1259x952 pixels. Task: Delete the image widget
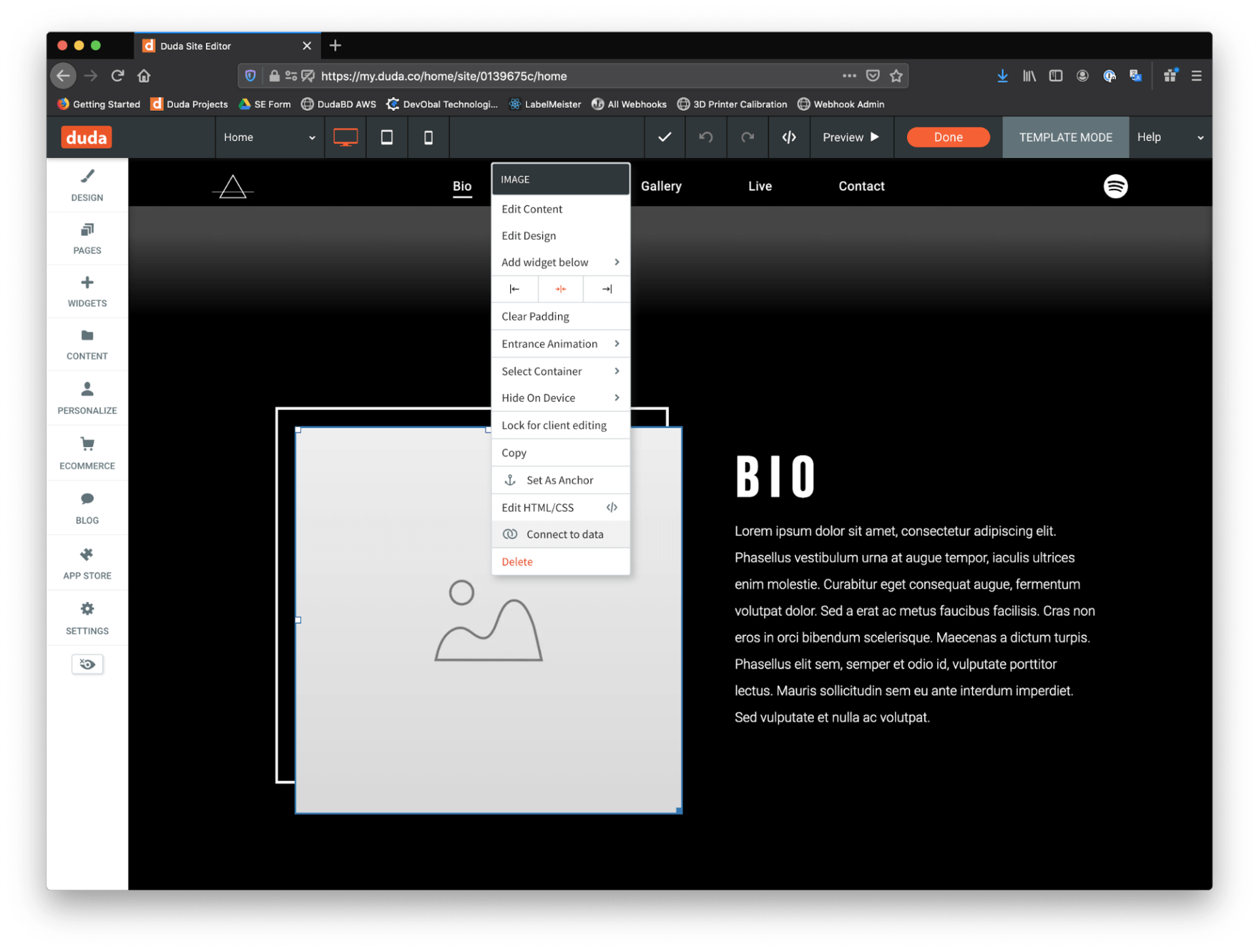[x=560, y=562]
